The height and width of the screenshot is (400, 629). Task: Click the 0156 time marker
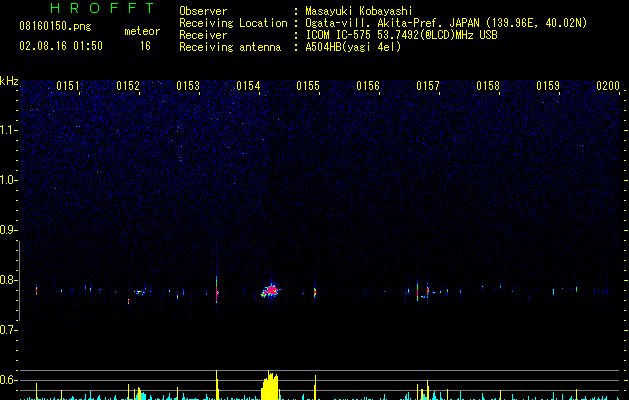click(368, 86)
